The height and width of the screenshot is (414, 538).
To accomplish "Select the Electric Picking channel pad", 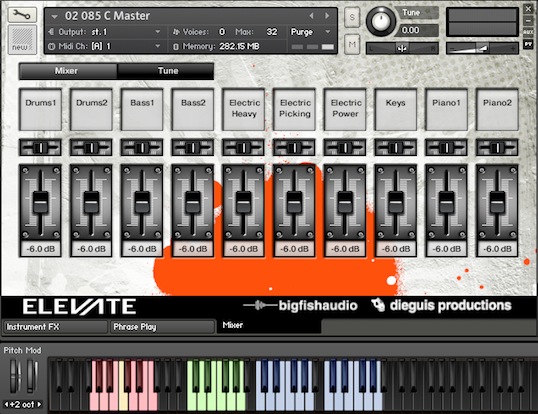I will click(294, 109).
